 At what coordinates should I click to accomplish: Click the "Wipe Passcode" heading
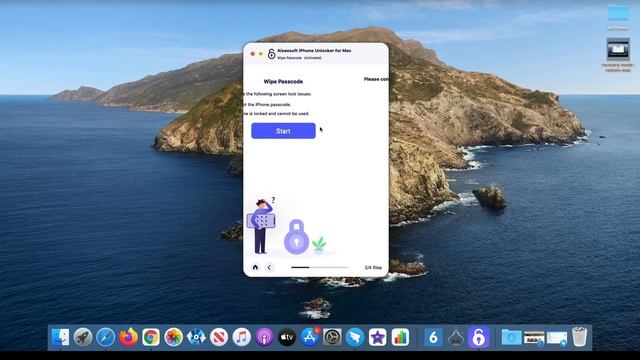tap(283, 82)
